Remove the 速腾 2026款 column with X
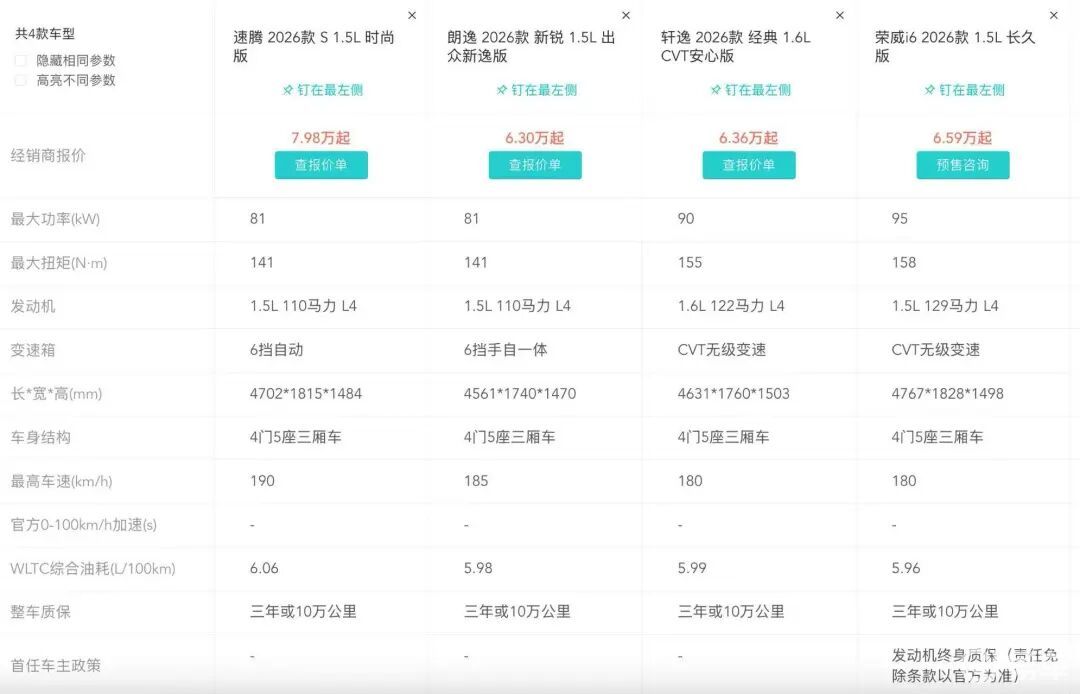Viewport: 1080px width, 694px height. point(412,16)
